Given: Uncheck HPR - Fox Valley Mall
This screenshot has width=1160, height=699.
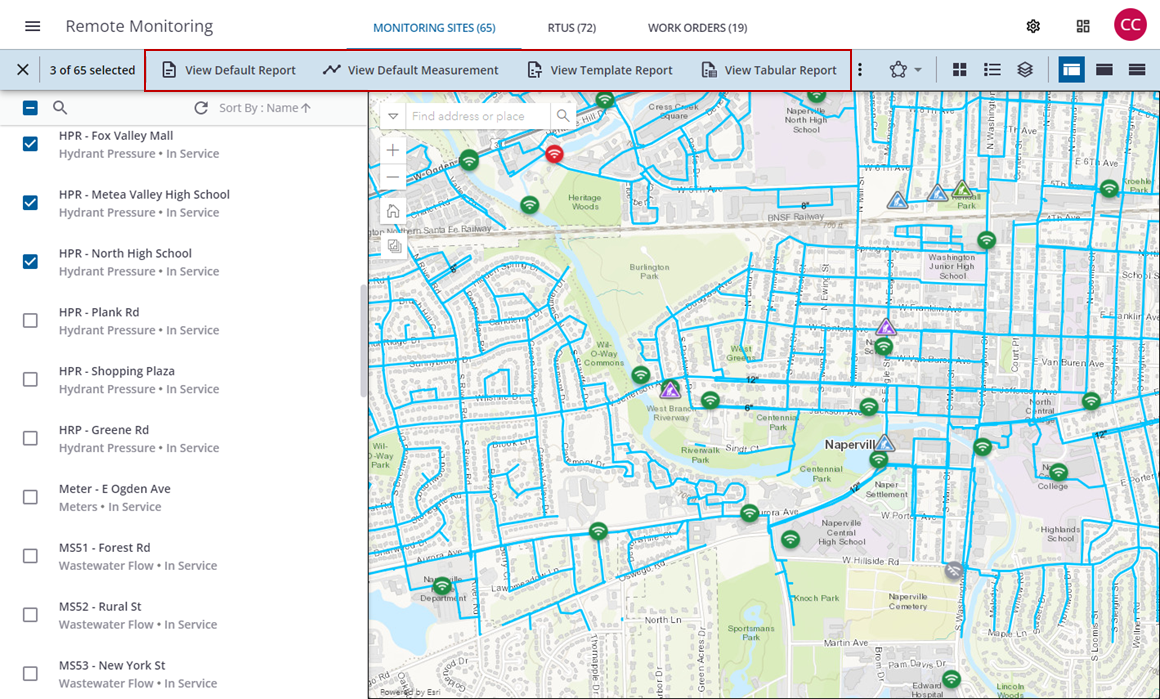Looking at the screenshot, I should (x=30, y=144).
